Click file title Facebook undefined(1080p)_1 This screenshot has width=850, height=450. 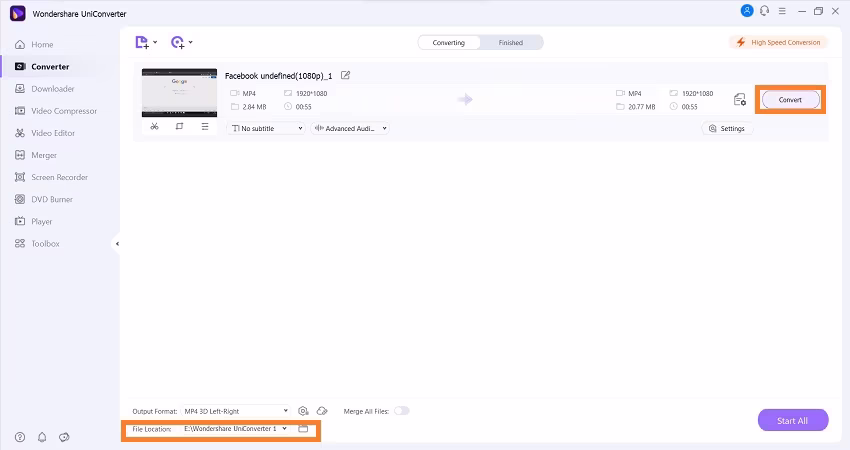click(279, 76)
